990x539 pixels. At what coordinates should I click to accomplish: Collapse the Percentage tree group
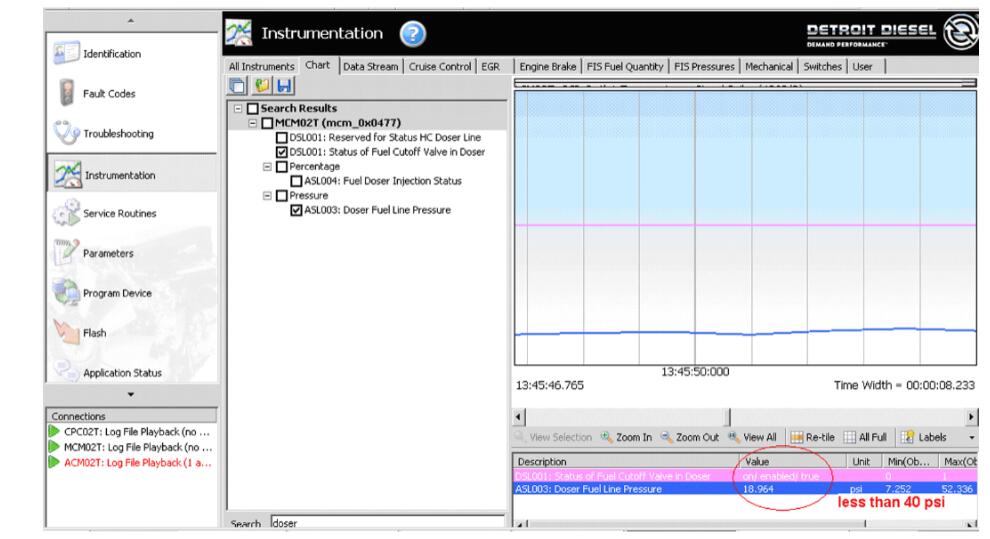[268, 166]
